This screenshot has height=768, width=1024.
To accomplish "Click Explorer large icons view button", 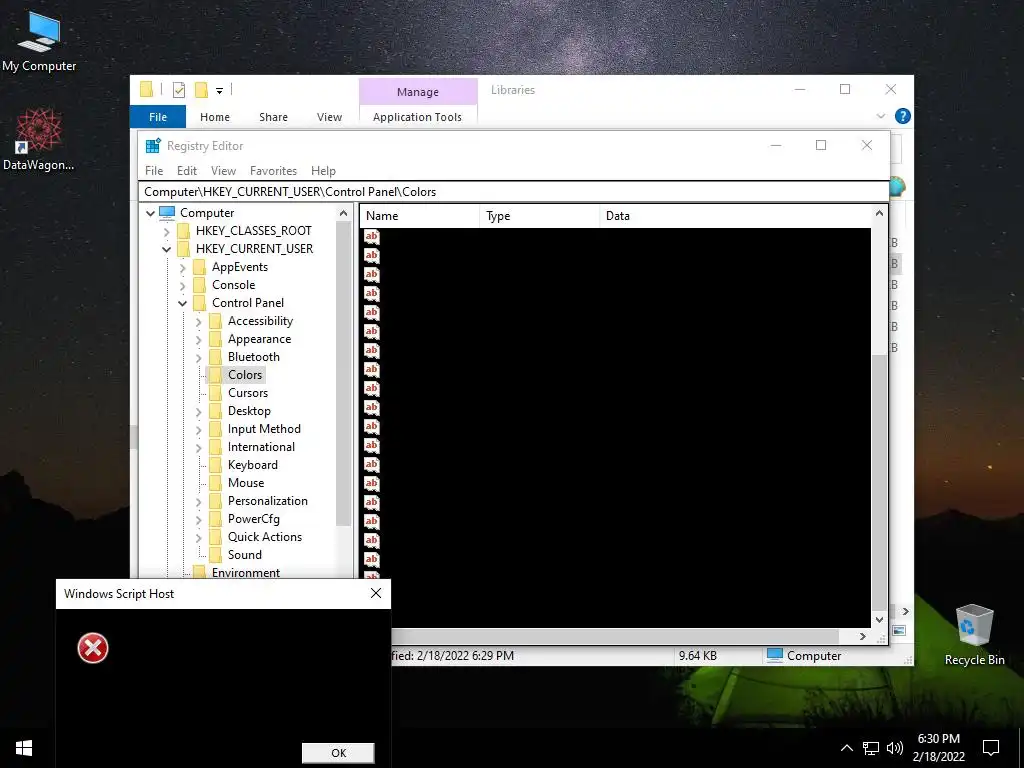I will point(899,631).
